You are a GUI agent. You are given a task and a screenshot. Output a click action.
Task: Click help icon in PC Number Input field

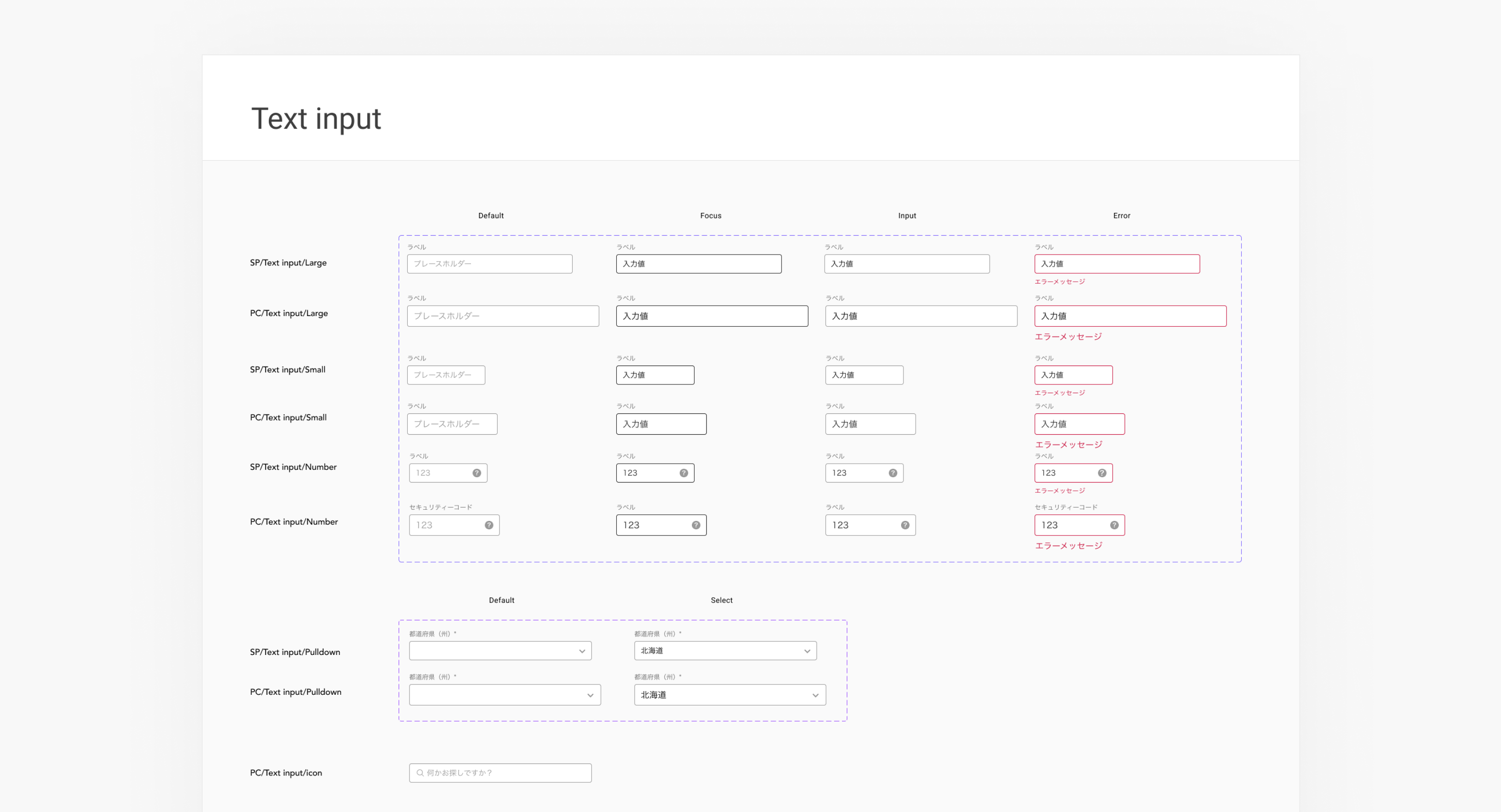coord(905,525)
